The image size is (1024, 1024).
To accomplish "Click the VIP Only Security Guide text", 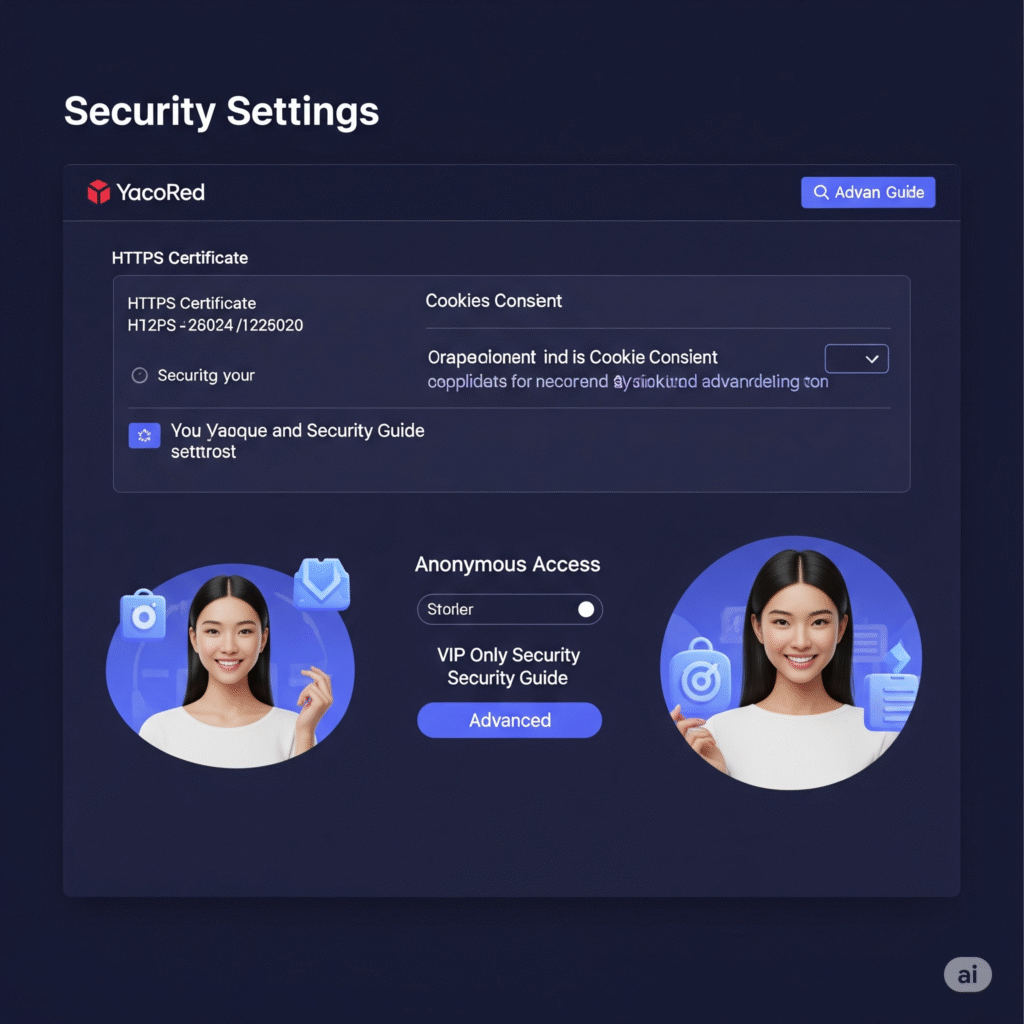I will click(508, 666).
